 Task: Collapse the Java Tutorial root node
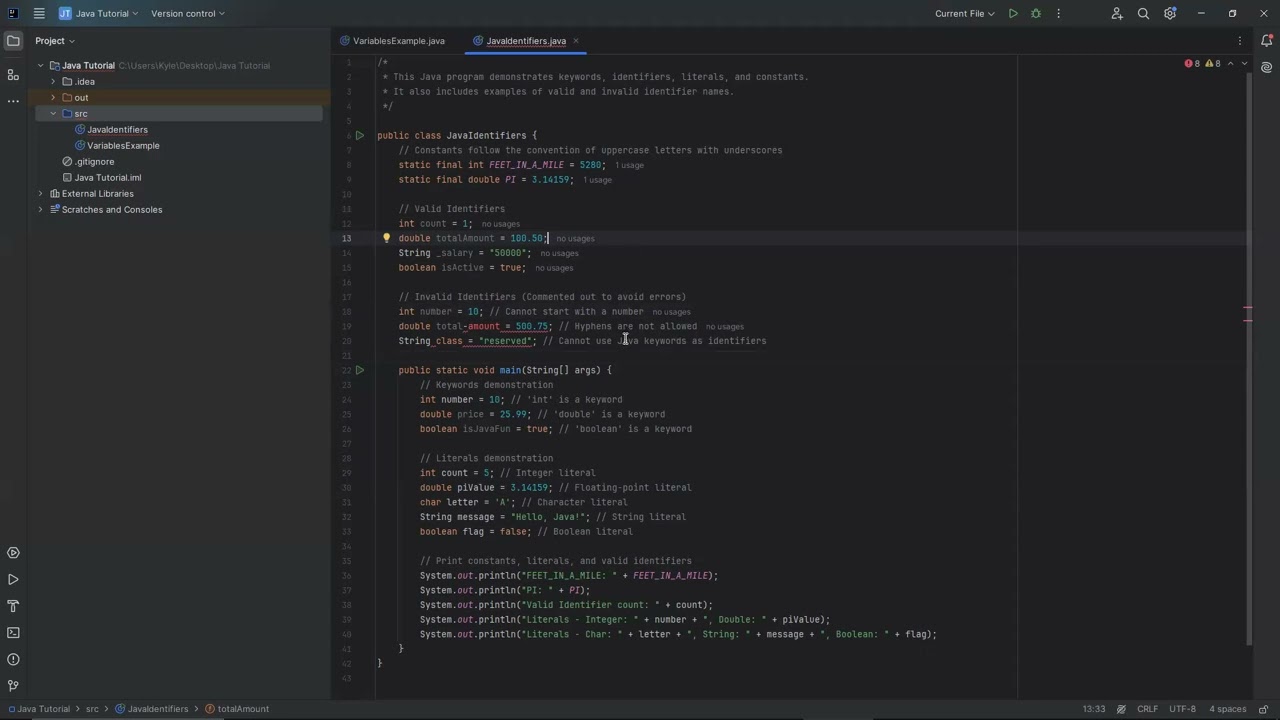click(x=41, y=66)
